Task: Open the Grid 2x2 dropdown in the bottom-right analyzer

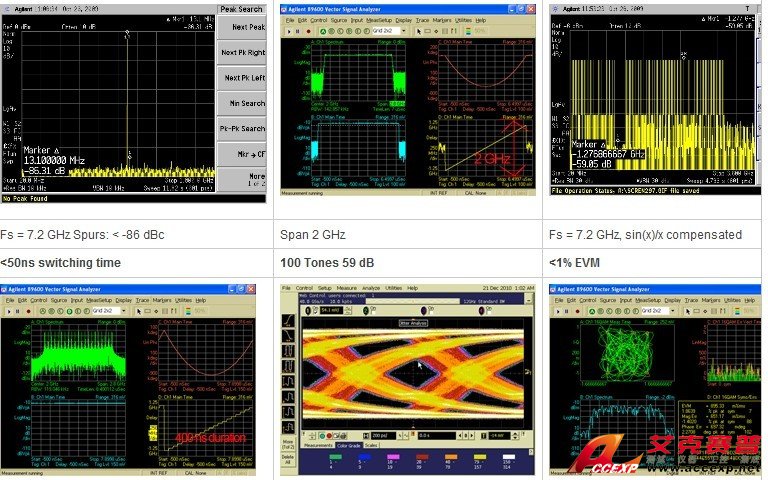Action: 657,311
